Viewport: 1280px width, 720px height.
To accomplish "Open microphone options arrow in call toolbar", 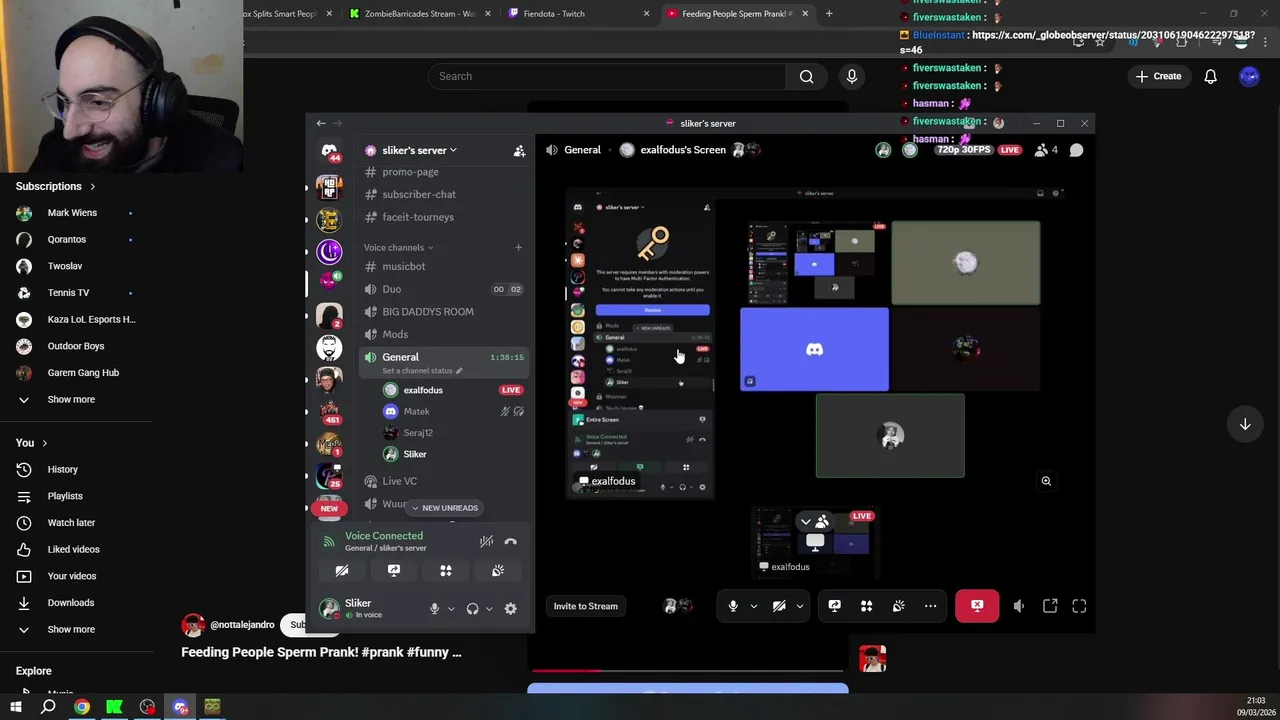I will click(x=753, y=606).
